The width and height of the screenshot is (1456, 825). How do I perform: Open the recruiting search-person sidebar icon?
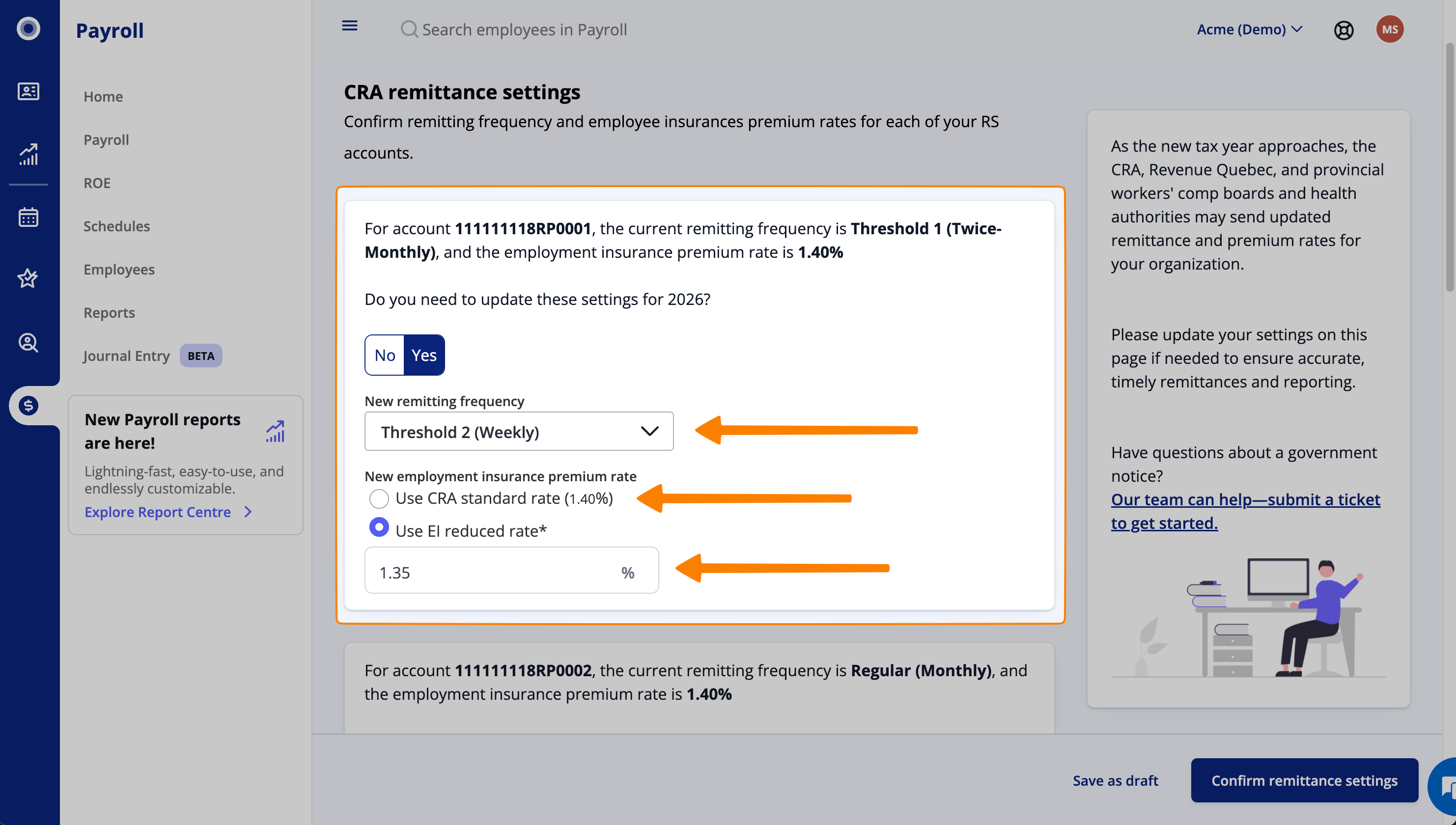click(28, 343)
